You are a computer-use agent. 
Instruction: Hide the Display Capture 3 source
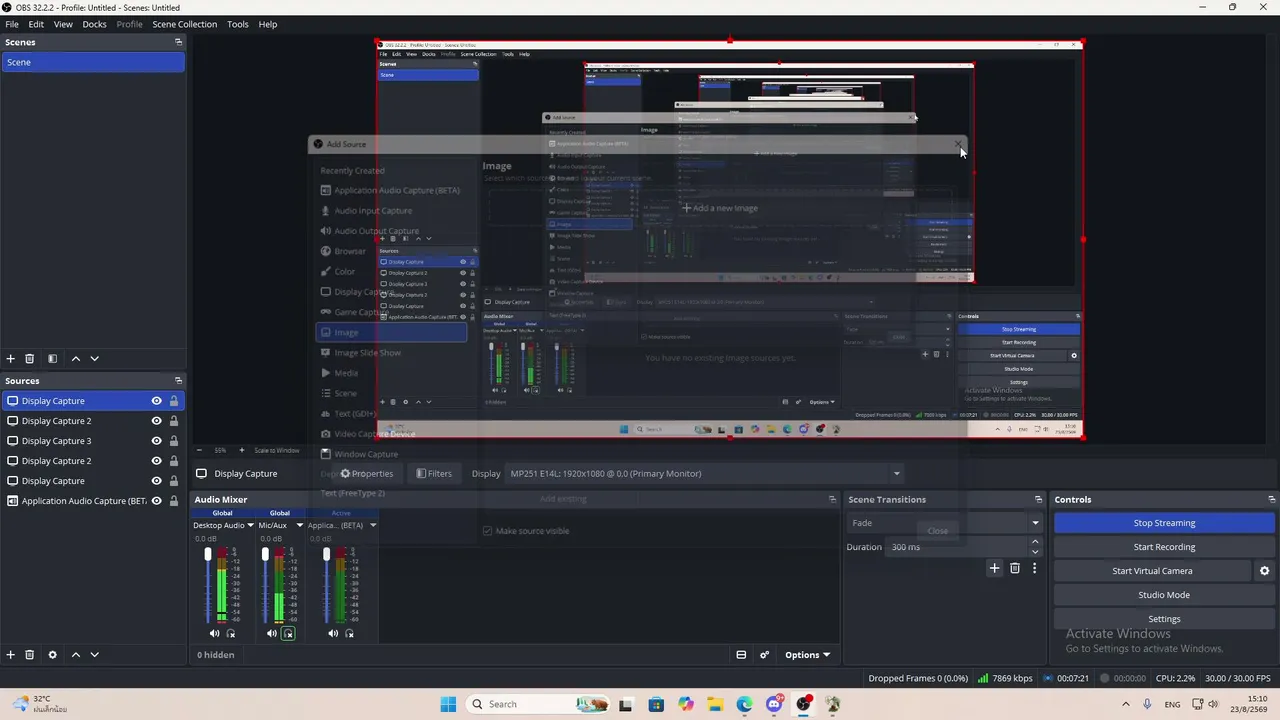(156, 441)
